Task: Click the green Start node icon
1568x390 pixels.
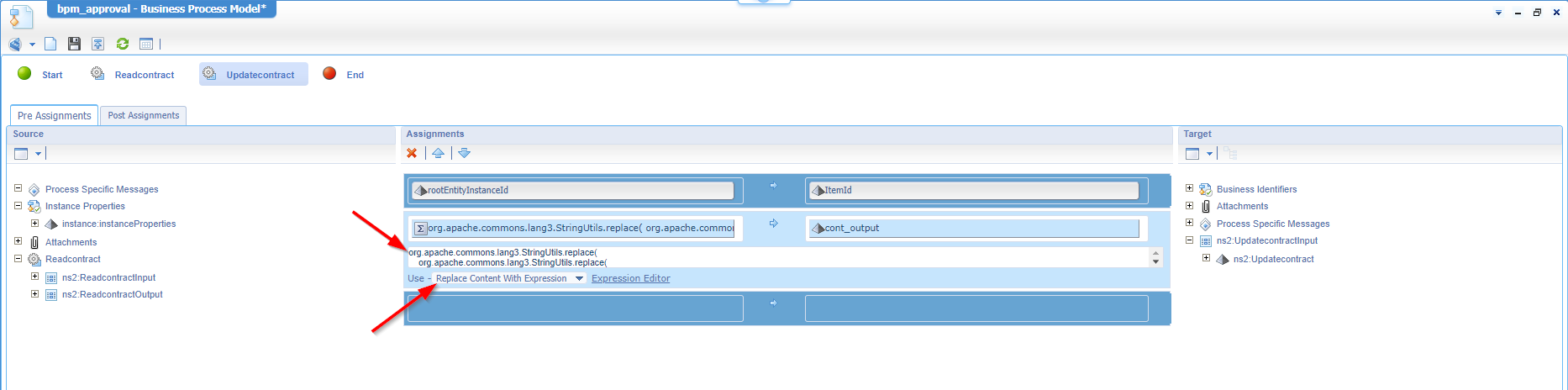Action: click(24, 74)
